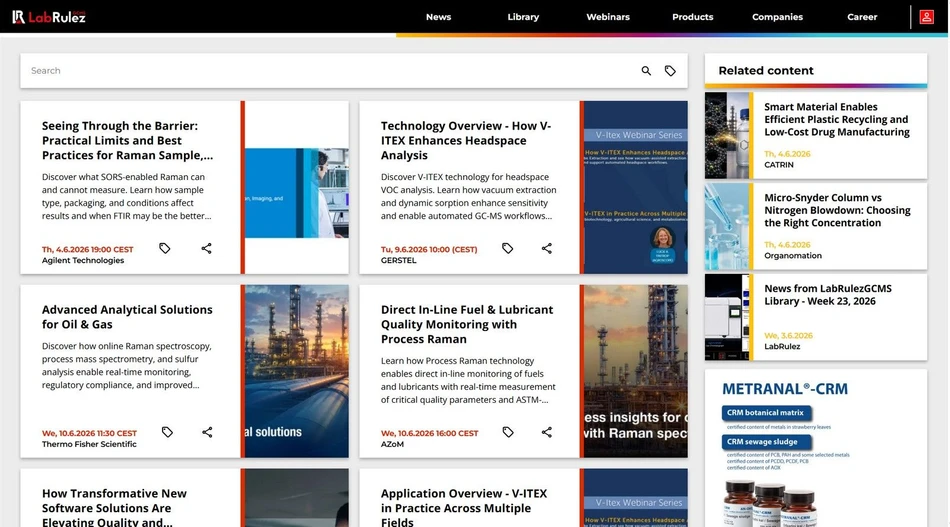The width and height of the screenshot is (950, 527).
Task: Click the Process Raman refinery thumbnail
Action: (636, 371)
